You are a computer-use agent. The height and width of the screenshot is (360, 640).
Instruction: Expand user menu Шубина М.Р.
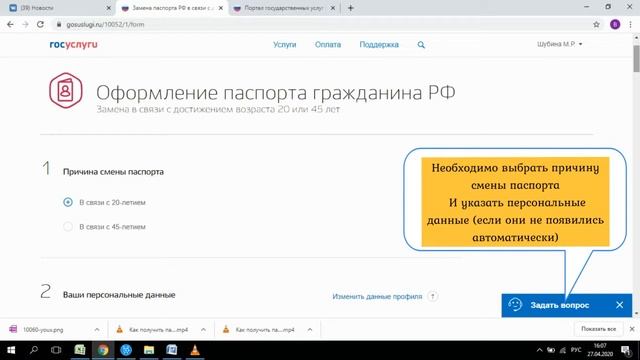(x=560, y=44)
